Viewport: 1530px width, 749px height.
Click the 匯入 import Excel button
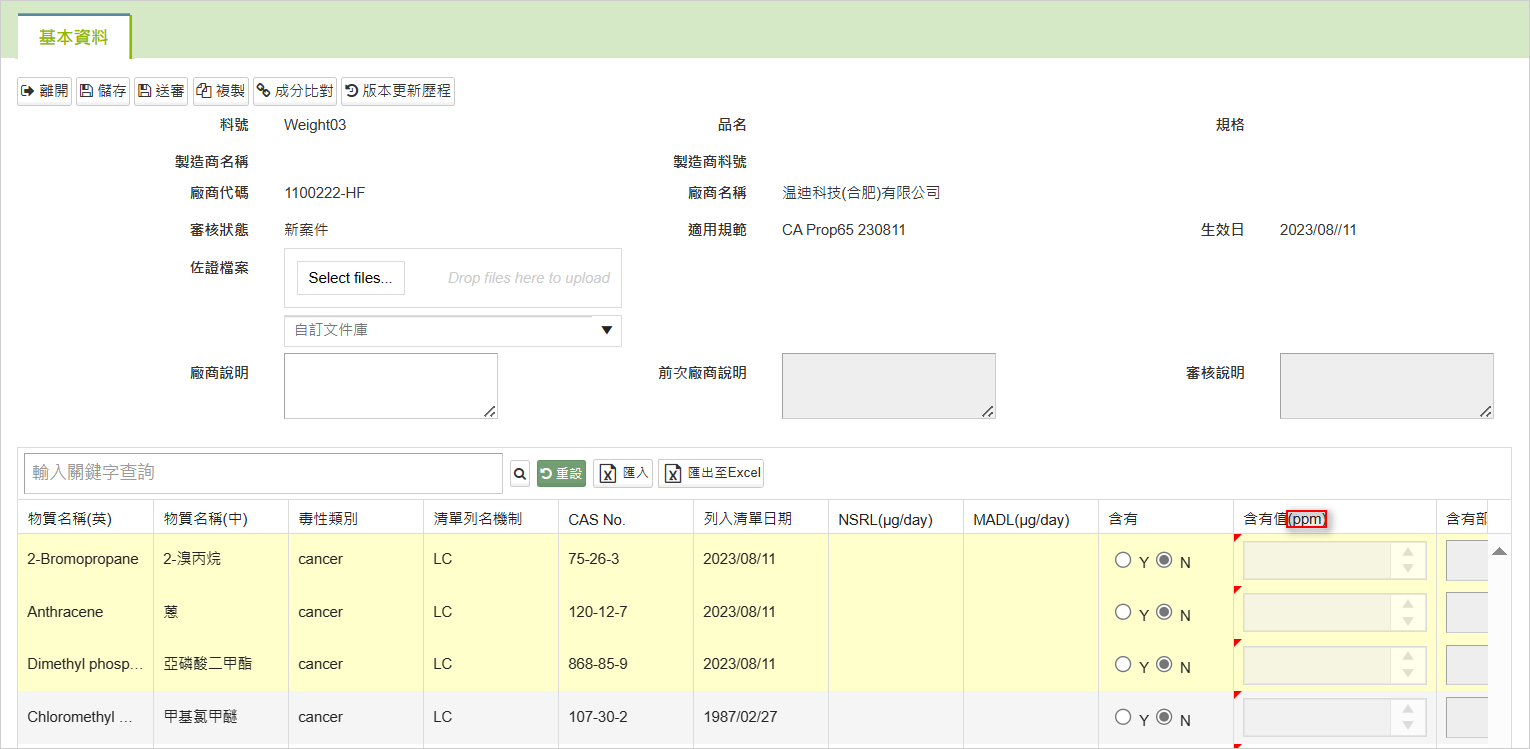pos(623,473)
